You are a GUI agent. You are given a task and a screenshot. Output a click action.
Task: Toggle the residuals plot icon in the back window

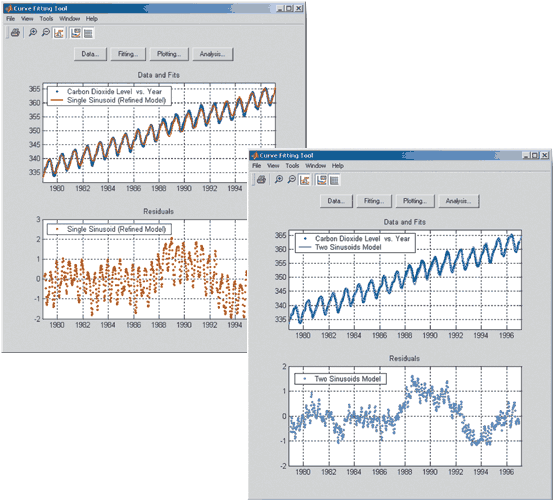(x=76, y=33)
